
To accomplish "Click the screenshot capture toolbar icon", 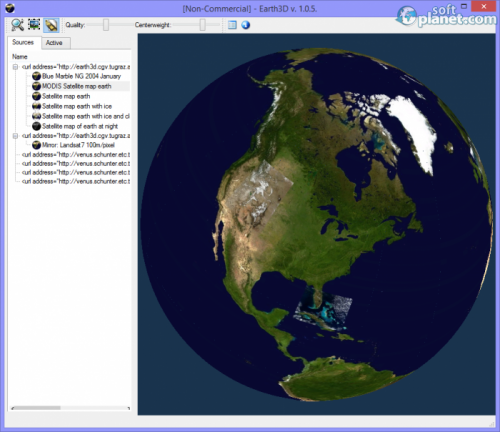I will 34,24.
